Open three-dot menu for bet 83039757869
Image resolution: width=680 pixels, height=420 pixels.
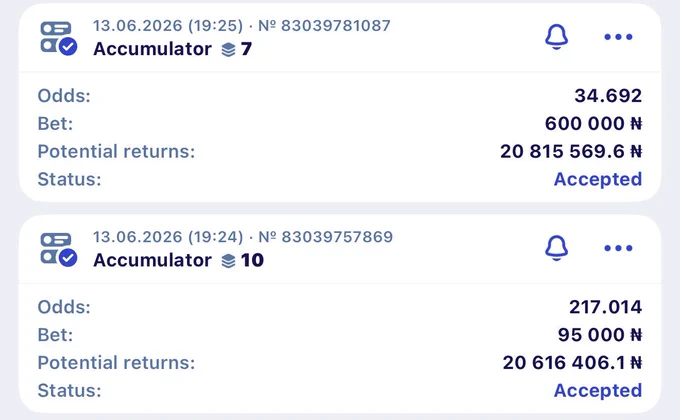618,248
